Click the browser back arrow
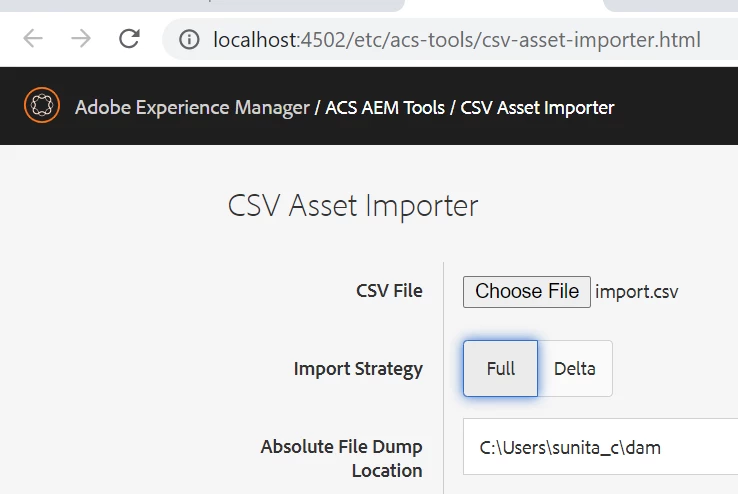The width and height of the screenshot is (738, 494). [33, 39]
